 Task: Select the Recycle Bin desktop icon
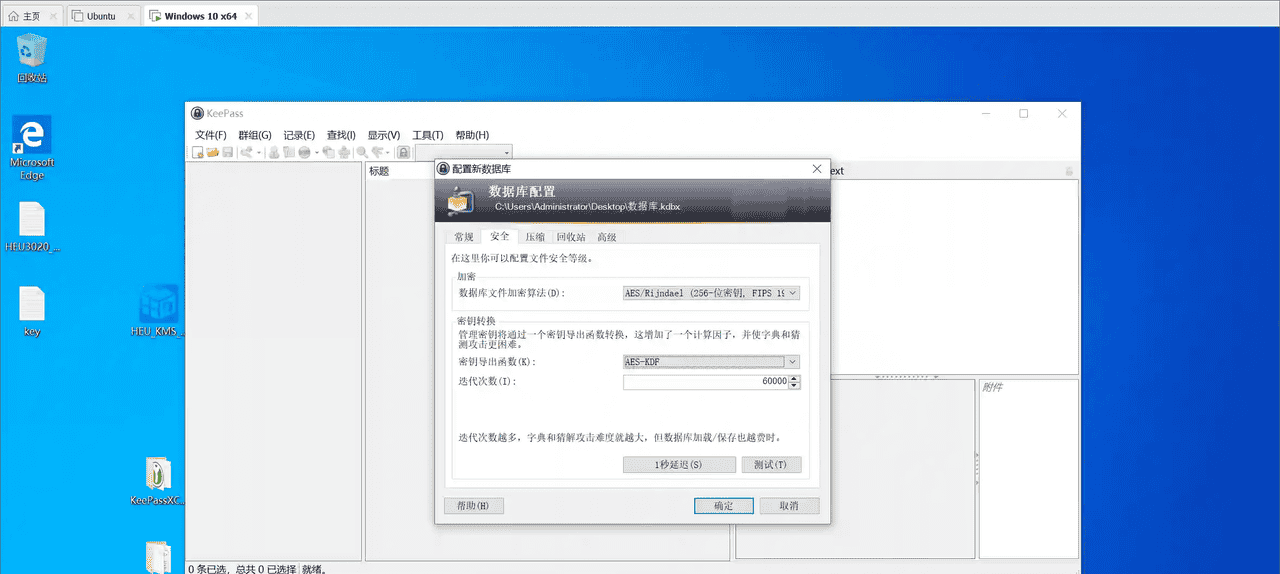(x=32, y=57)
